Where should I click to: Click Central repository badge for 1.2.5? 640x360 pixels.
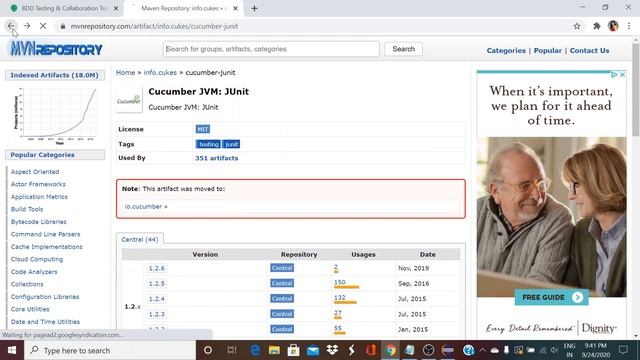(282, 283)
